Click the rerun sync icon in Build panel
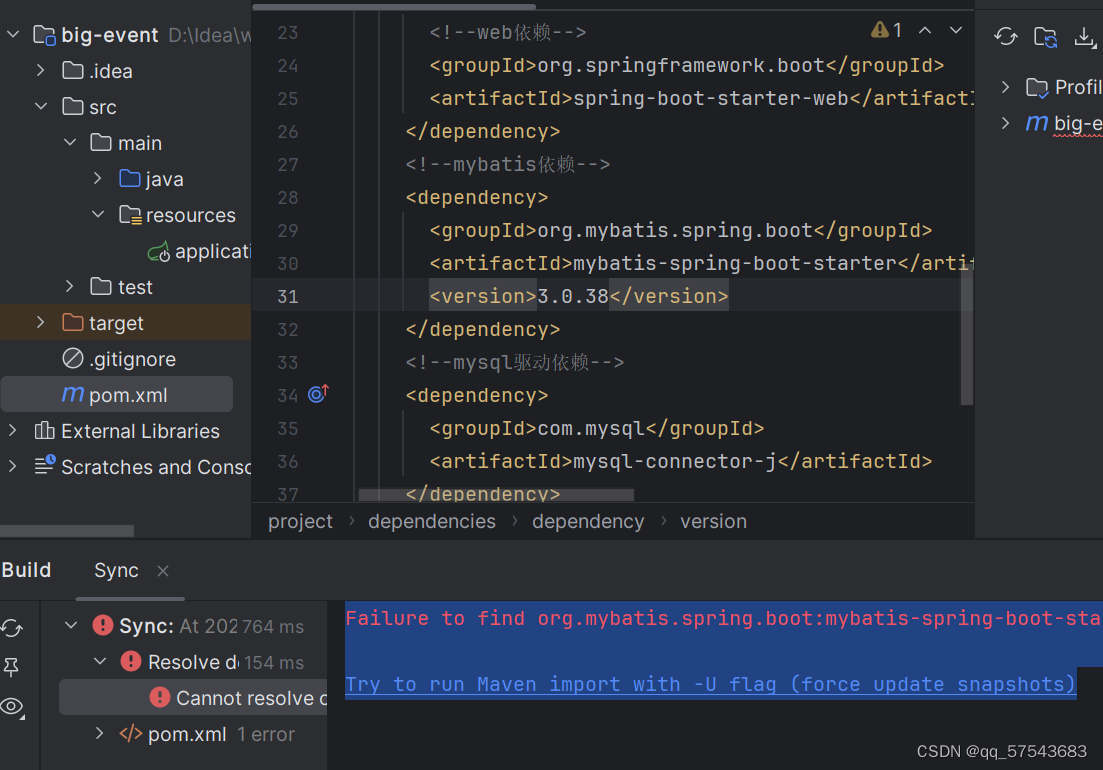 tap(12, 627)
